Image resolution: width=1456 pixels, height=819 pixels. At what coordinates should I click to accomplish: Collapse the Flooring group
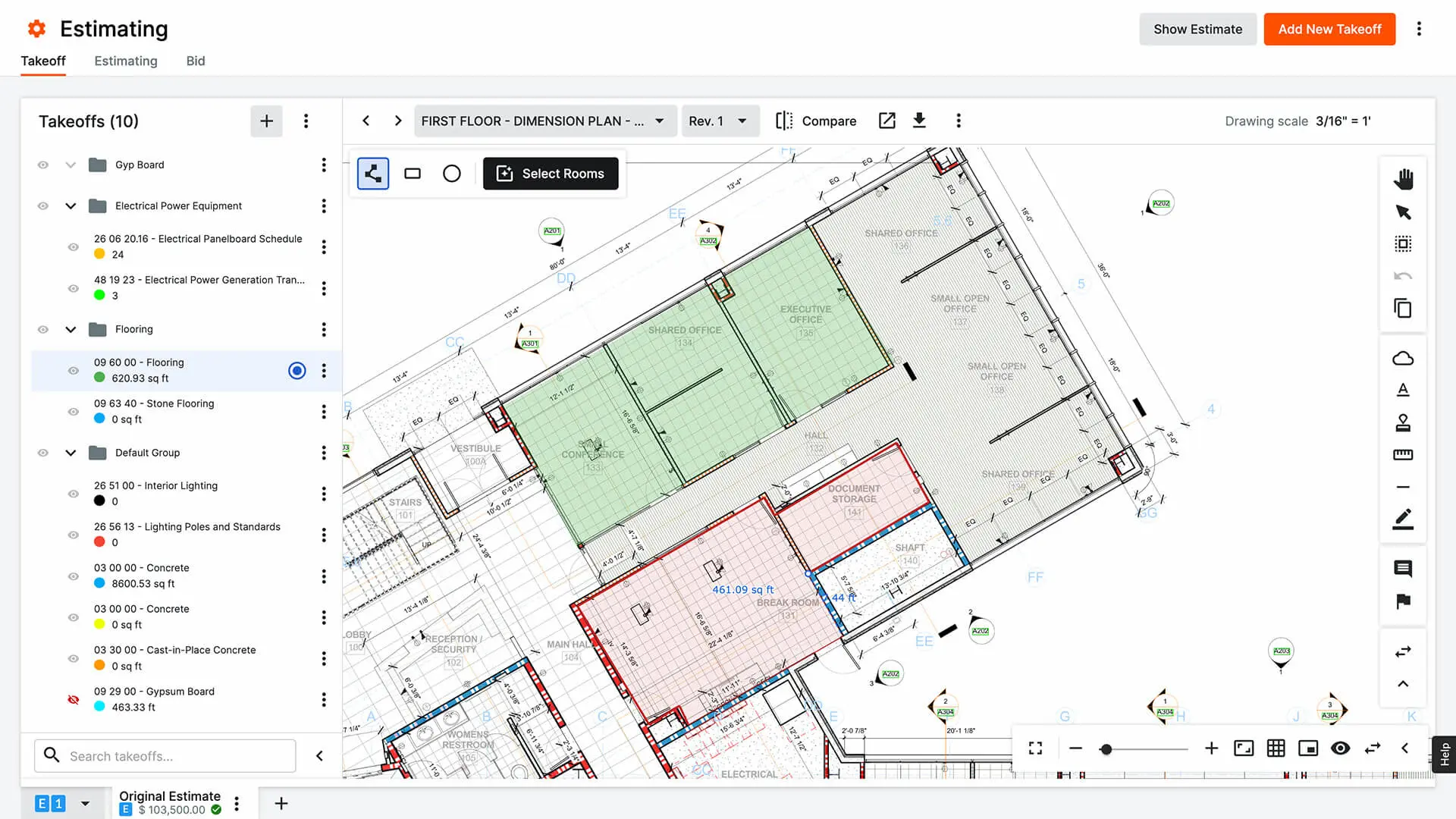(71, 329)
